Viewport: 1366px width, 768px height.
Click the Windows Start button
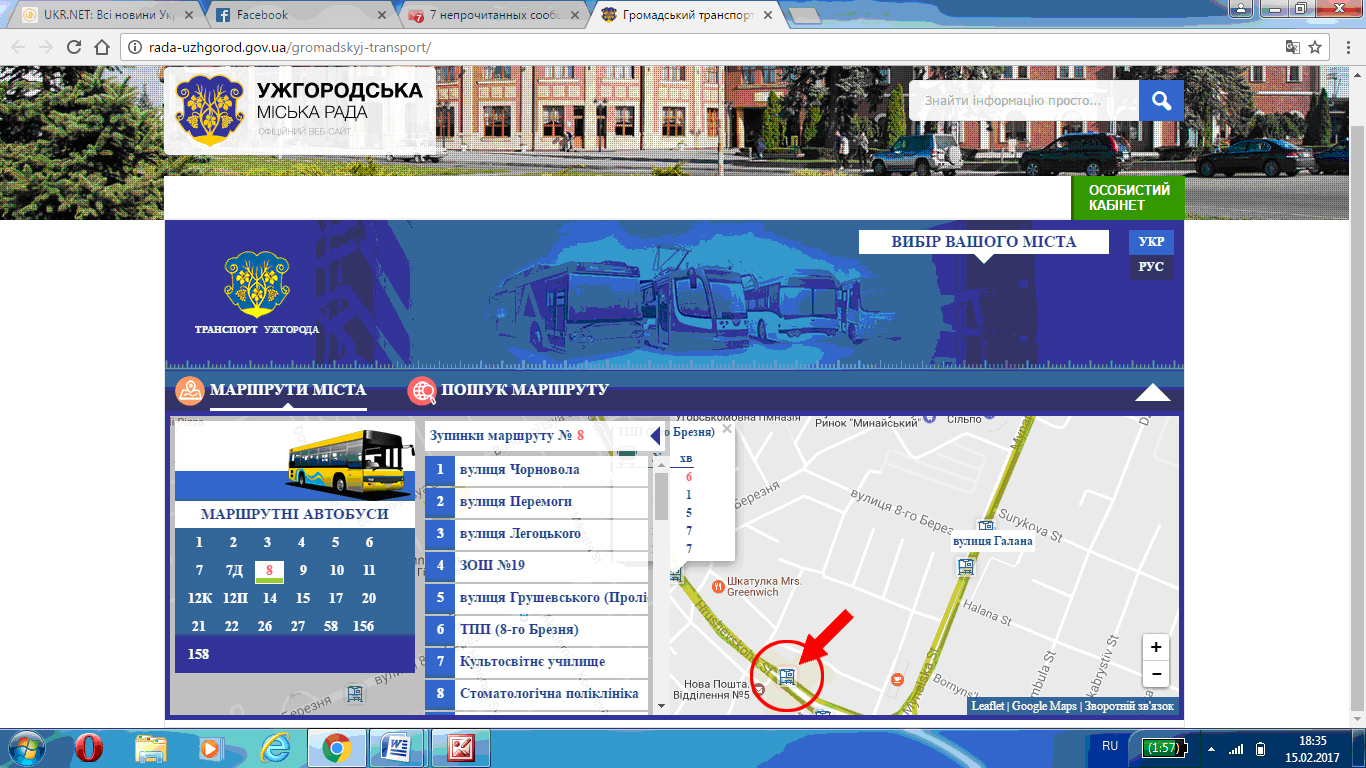26,748
